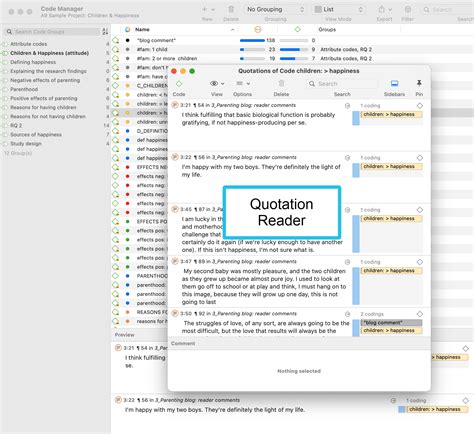
Task: Click quotation icon of 3:21 in Quotation Reader
Action: tap(175, 105)
